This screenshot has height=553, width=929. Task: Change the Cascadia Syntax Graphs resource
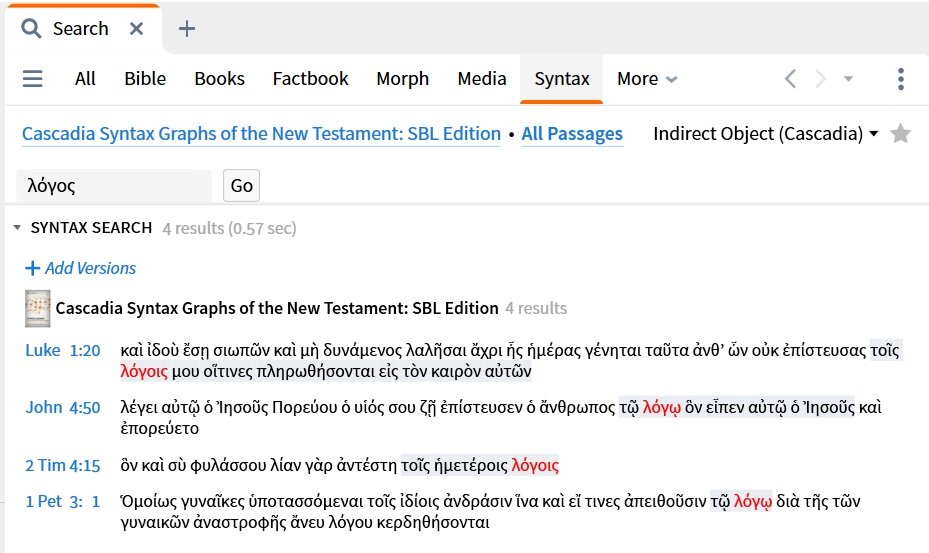coord(261,134)
